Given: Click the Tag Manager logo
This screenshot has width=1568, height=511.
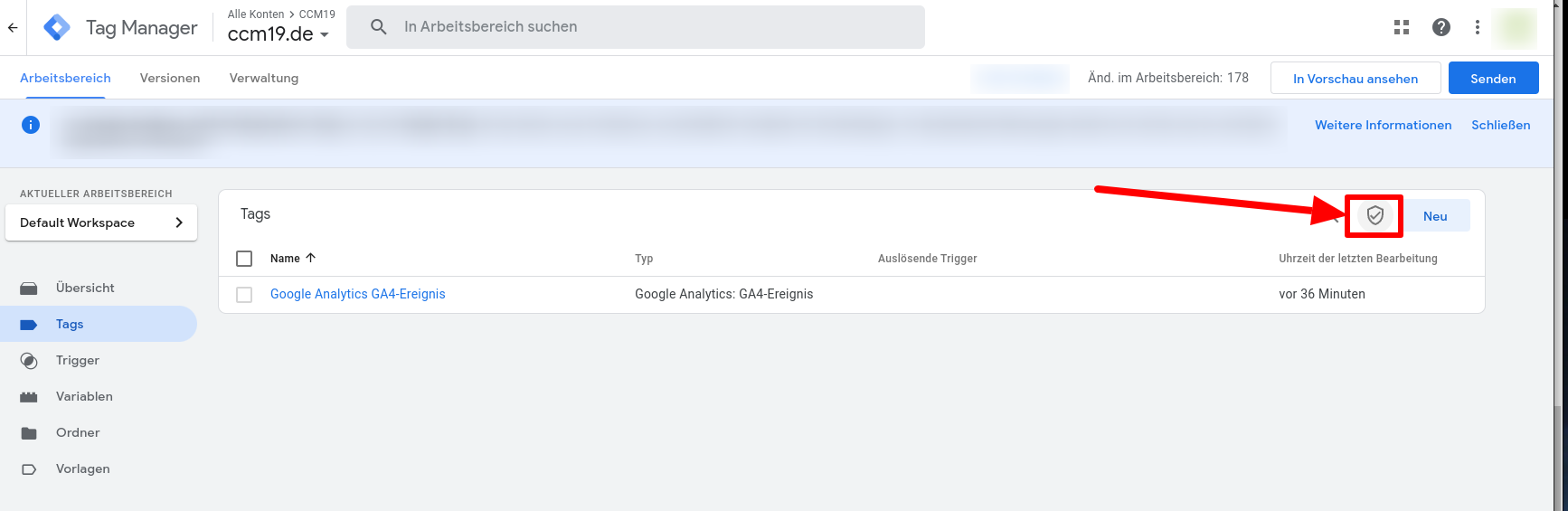Looking at the screenshot, I should click(57, 27).
